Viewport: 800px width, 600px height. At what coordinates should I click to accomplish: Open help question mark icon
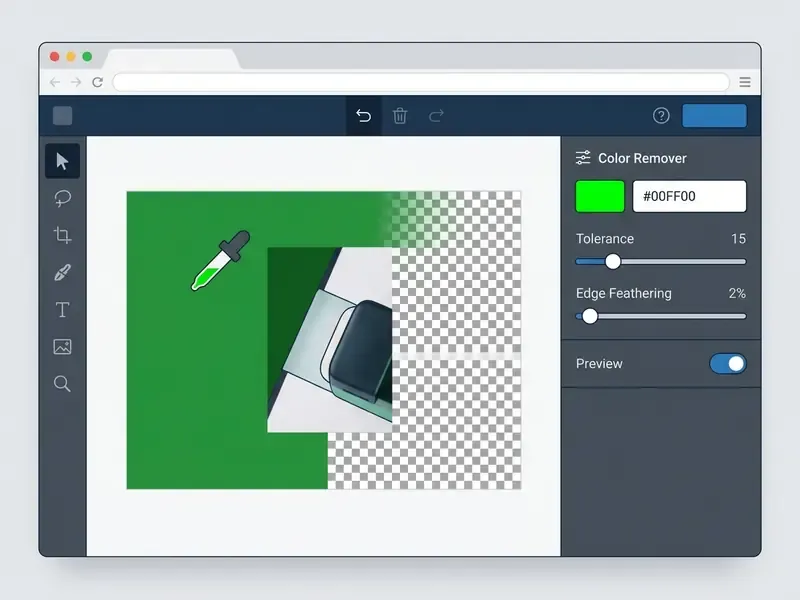pyautogui.click(x=661, y=116)
